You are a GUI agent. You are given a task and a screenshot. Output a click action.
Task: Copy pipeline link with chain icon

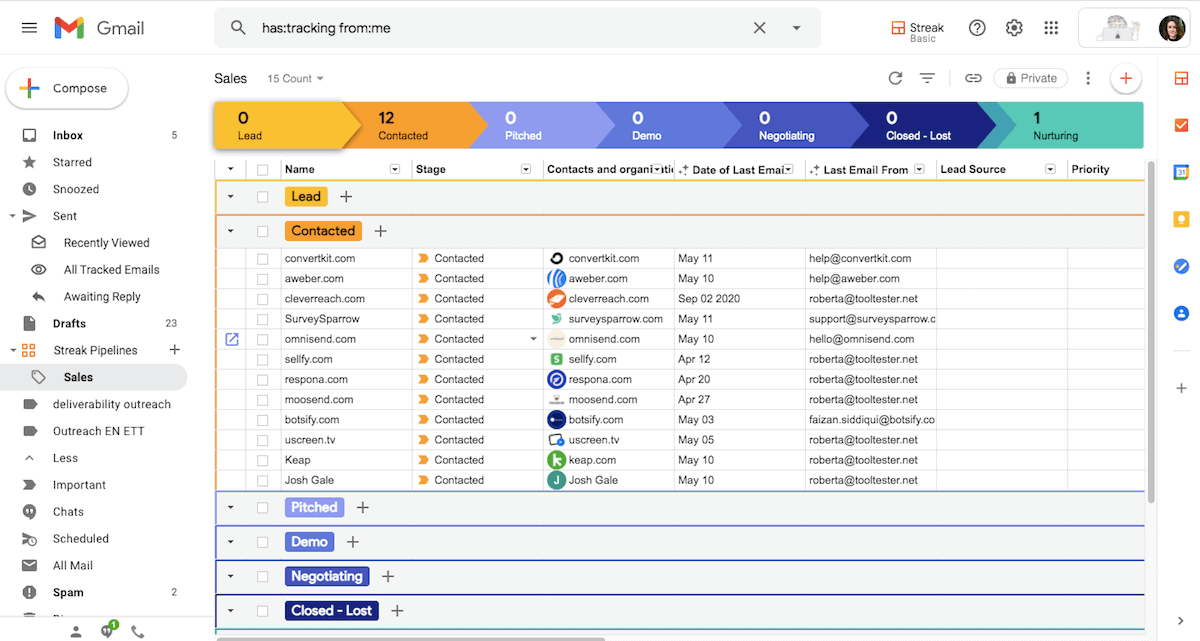click(973, 78)
